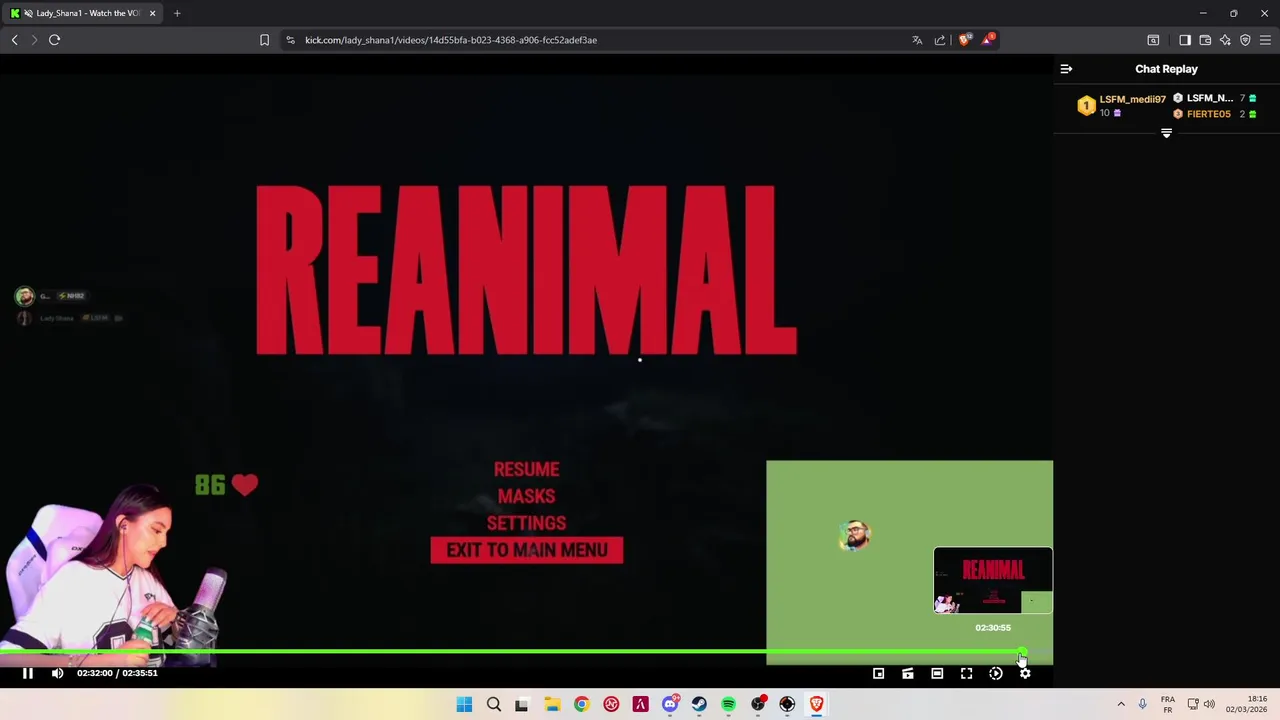Image resolution: width=1280 pixels, height=720 pixels.
Task: Open LSFM_N... gifter profile
Action: click(x=1209, y=98)
